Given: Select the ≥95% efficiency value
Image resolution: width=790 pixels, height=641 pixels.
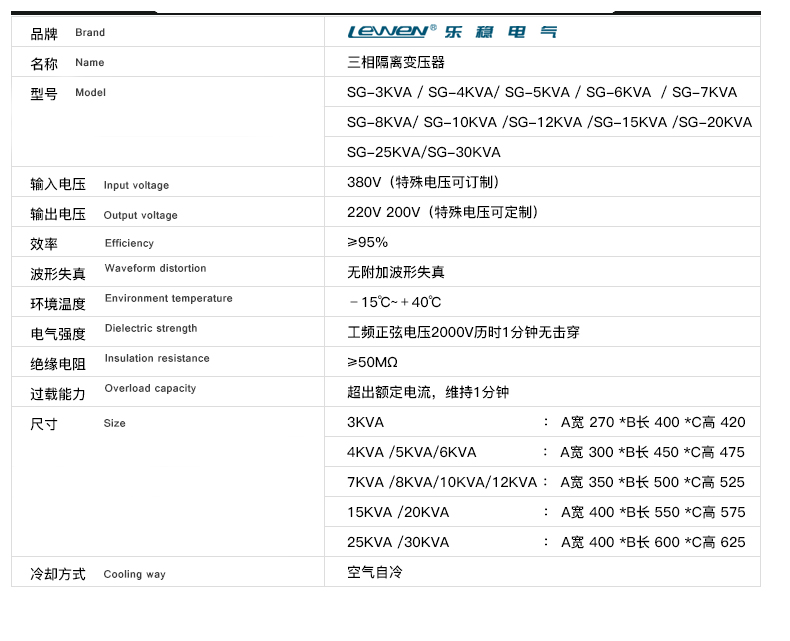Looking at the screenshot, I should [x=367, y=242].
